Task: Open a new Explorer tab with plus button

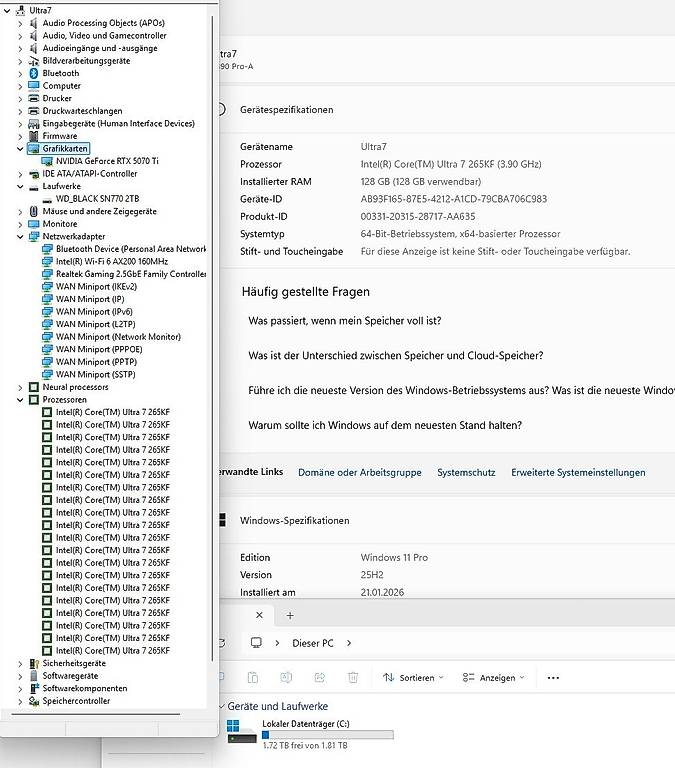Action: (290, 615)
